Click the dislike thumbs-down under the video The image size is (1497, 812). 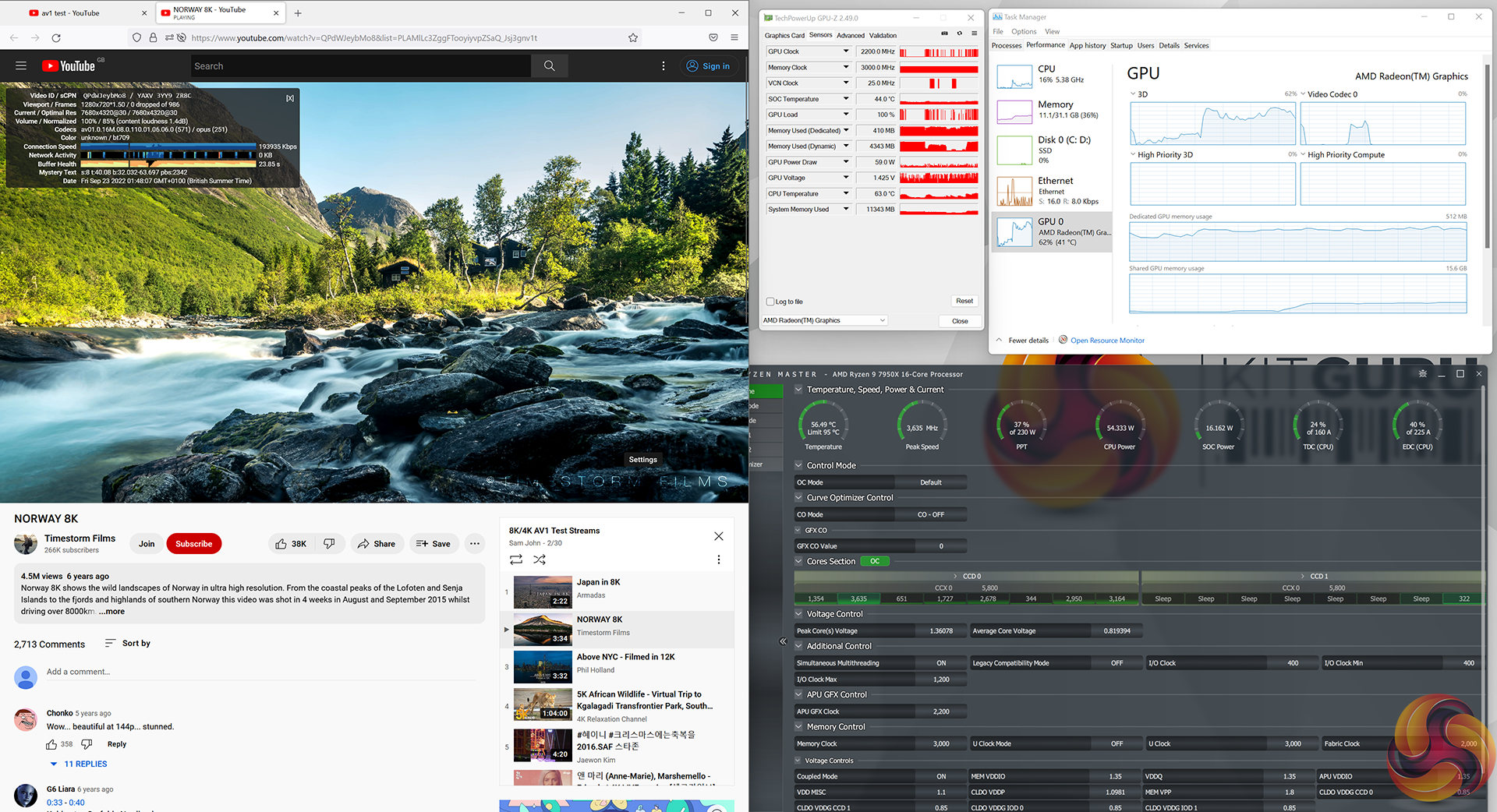pyautogui.click(x=329, y=544)
